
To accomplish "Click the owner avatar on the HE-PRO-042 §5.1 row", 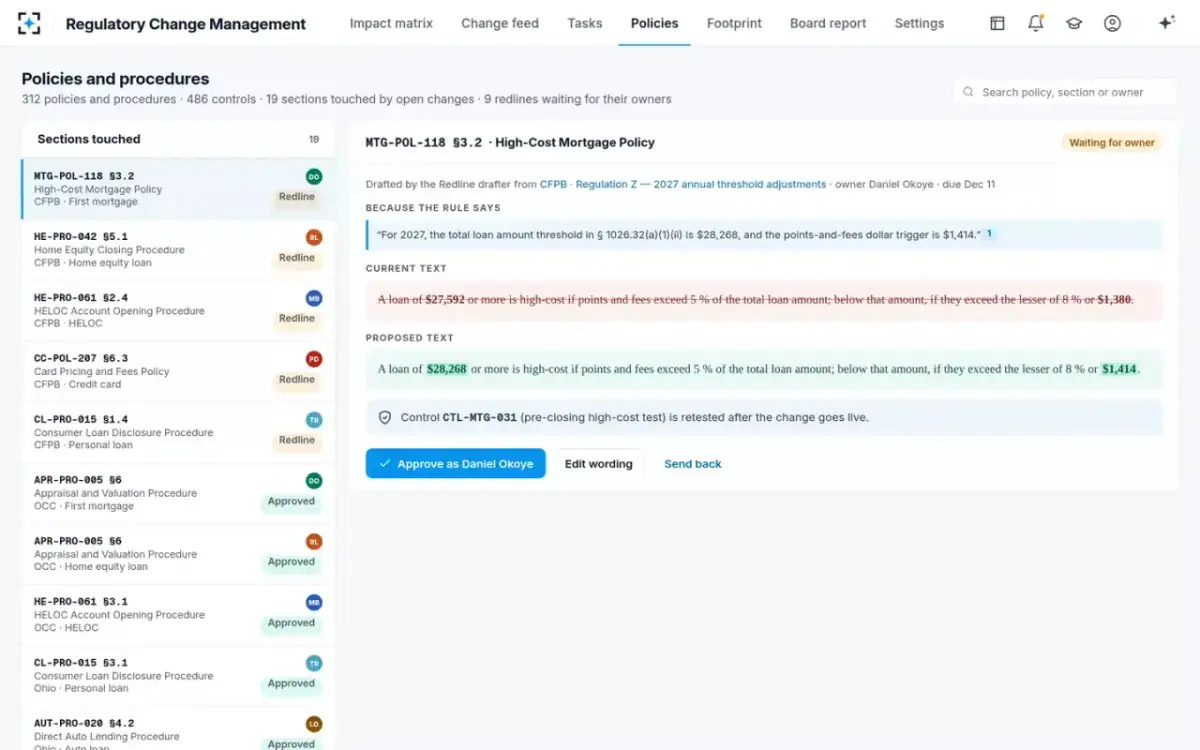I will click(x=314, y=237).
